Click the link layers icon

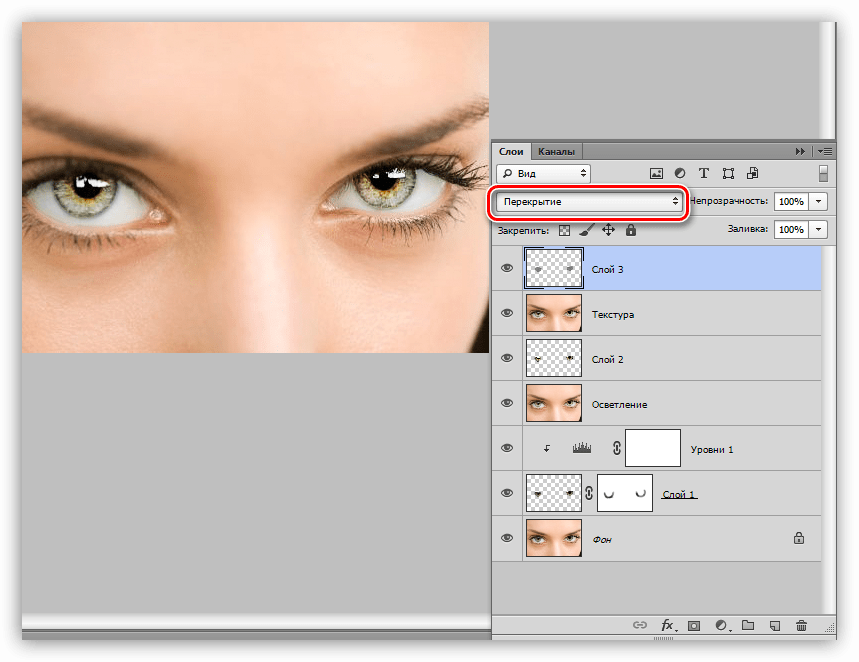tap(640, 625)
